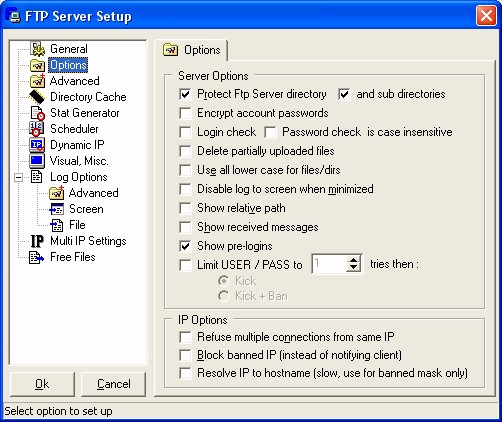Image resolution: width=502 pixels, height=422 pixels.
Task: Select the Directory Cache chip icon
Action: 37,97
